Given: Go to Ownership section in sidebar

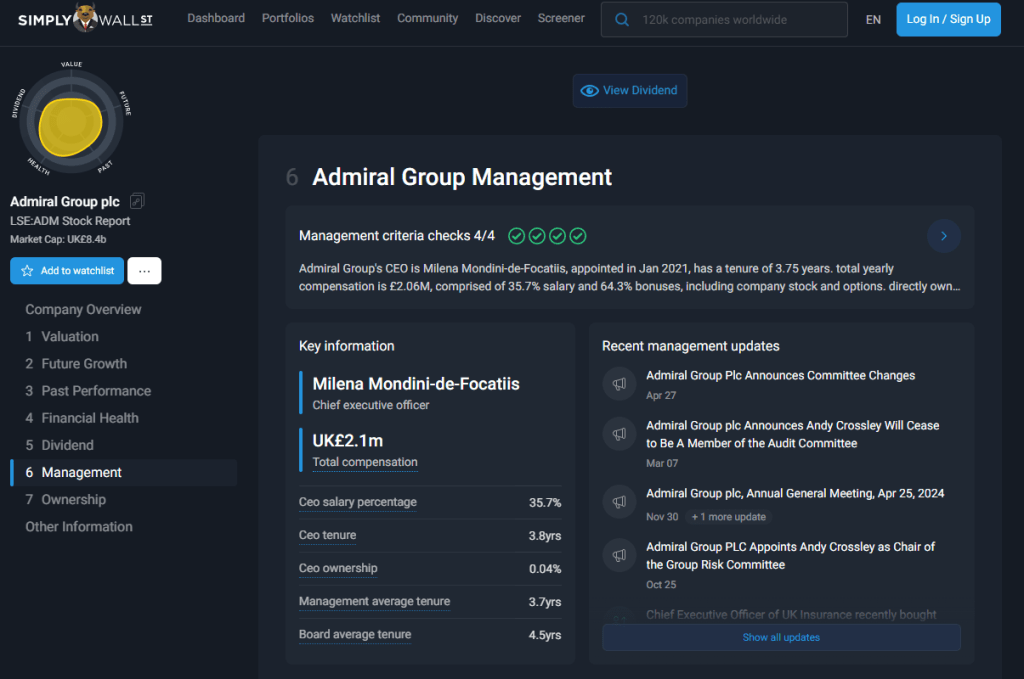Looking at the screenshot, I should point(73,500).
